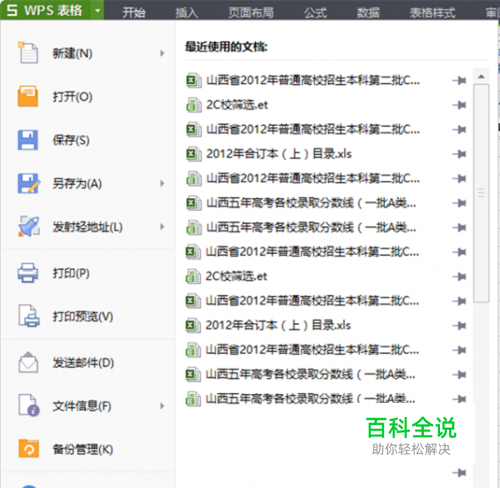The height and width of the screenshot is (488, 500).
Task: Click the 发射轻地址(L) rocket icon
Action: click(x=29, y=226)
